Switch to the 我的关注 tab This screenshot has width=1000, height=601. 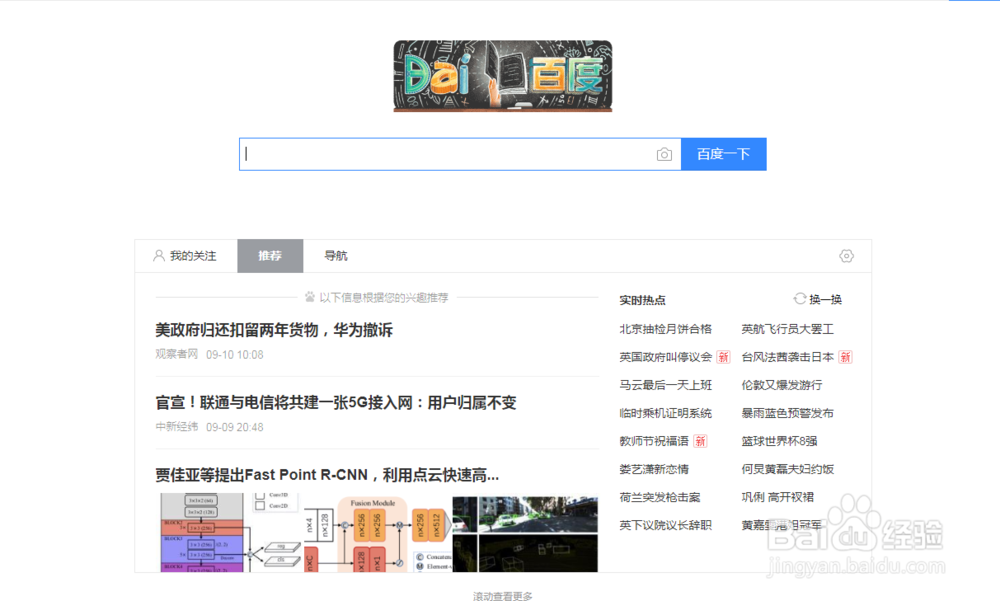pyautogui.click(x=186, y=256)
